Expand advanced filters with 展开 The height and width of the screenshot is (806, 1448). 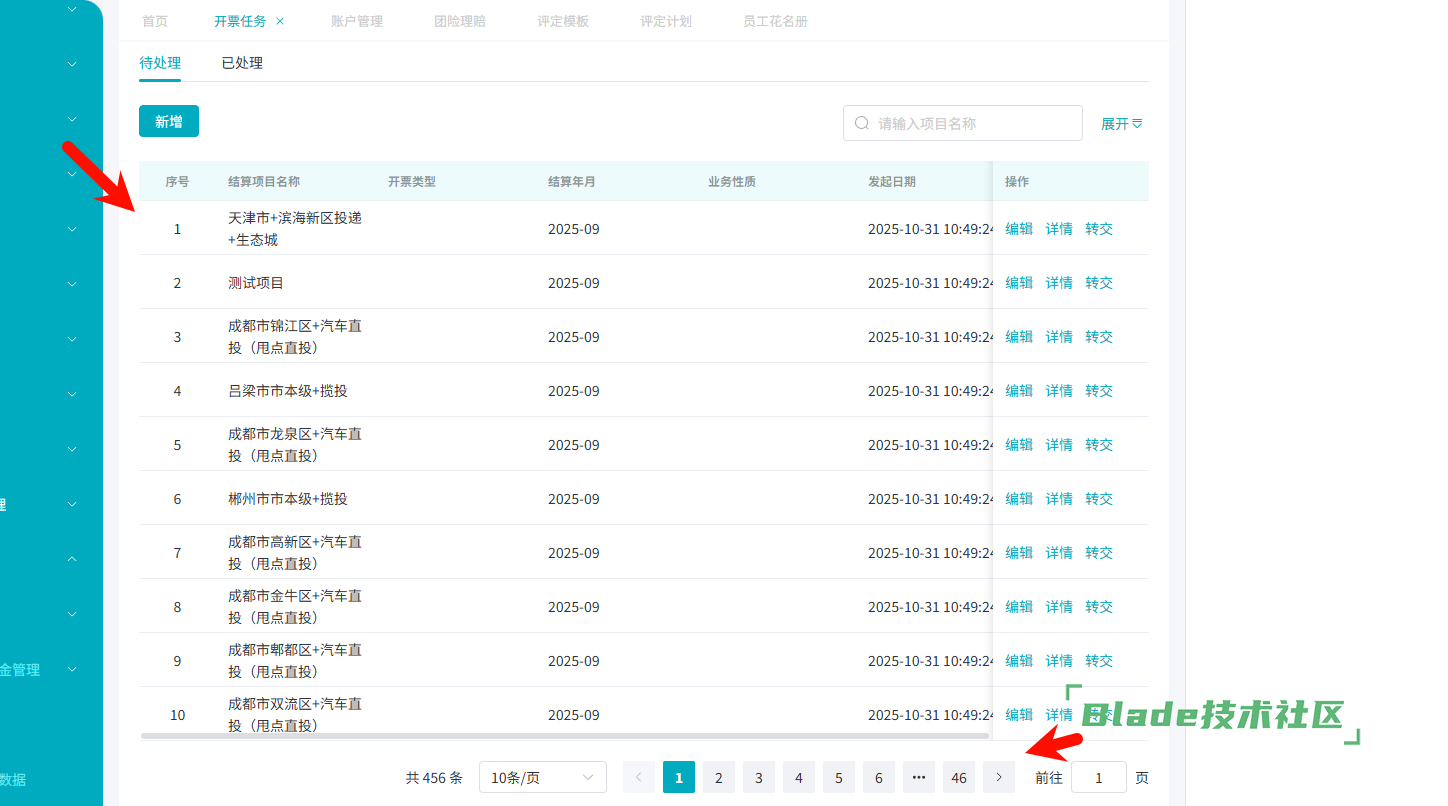coord(1121,124)
